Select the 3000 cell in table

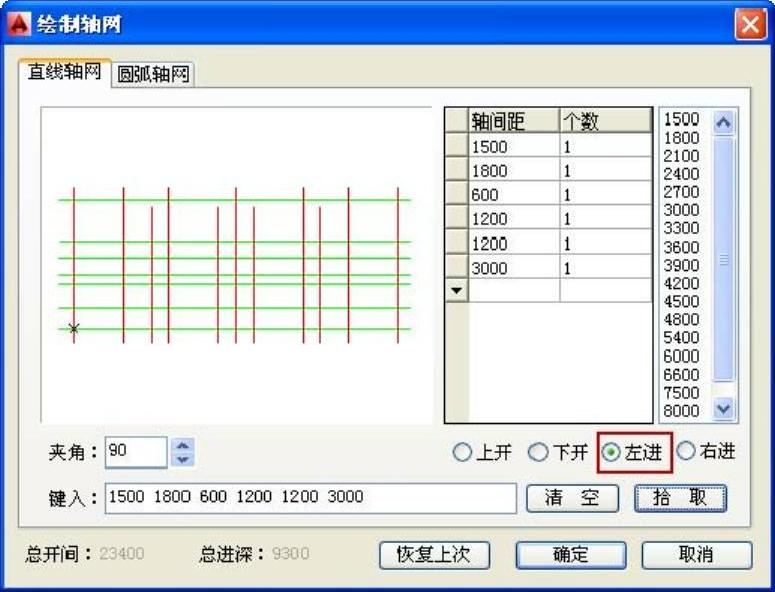tap(514, 267)
